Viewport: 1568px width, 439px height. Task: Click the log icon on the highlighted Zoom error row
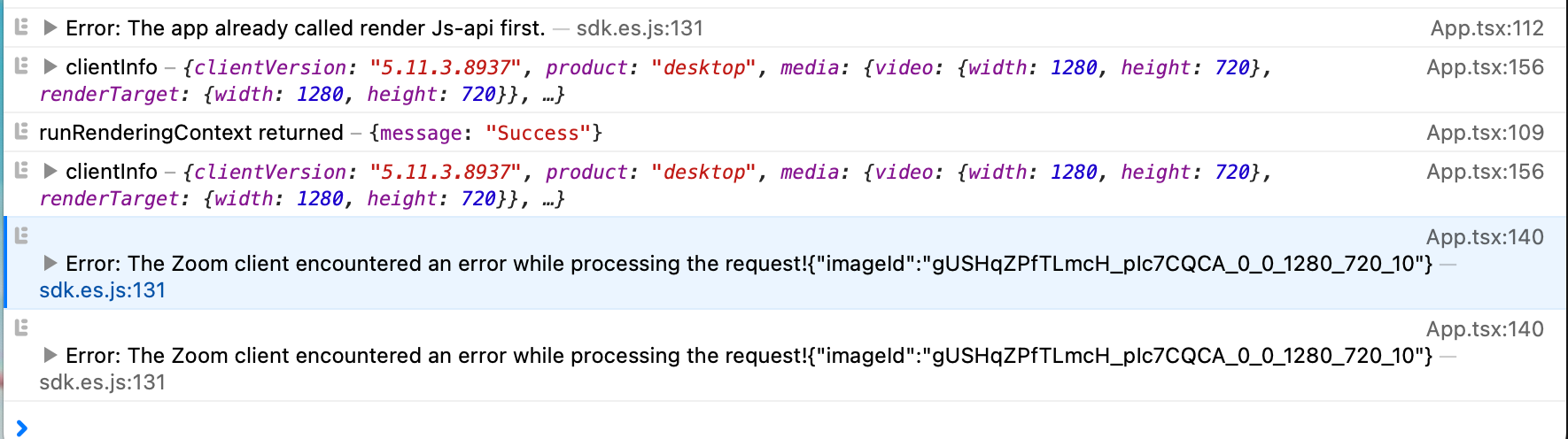point(22,235)
